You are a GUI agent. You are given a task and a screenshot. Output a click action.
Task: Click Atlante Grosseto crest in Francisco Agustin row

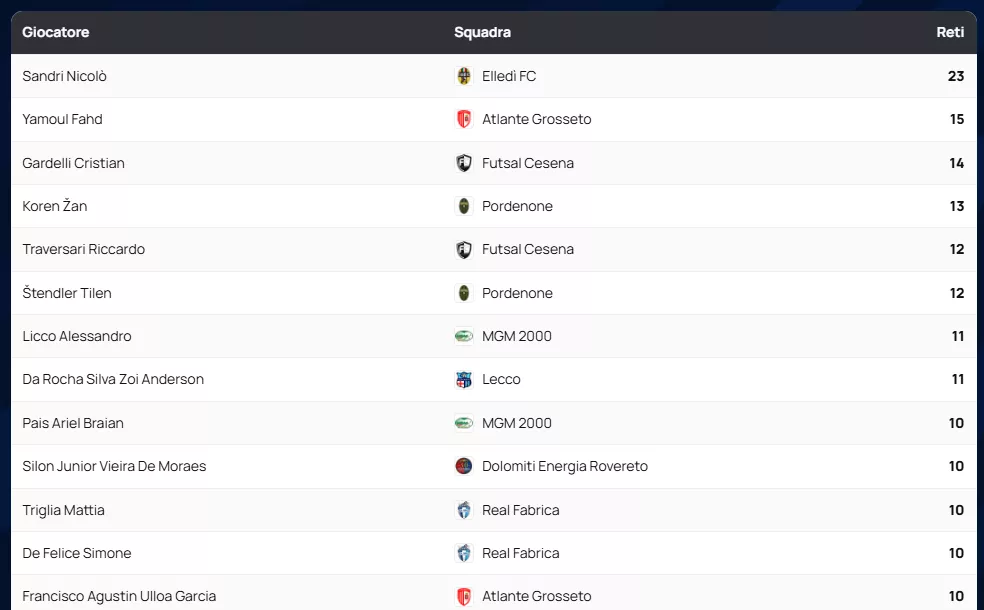pyautogui.click(x=464, y=596)
